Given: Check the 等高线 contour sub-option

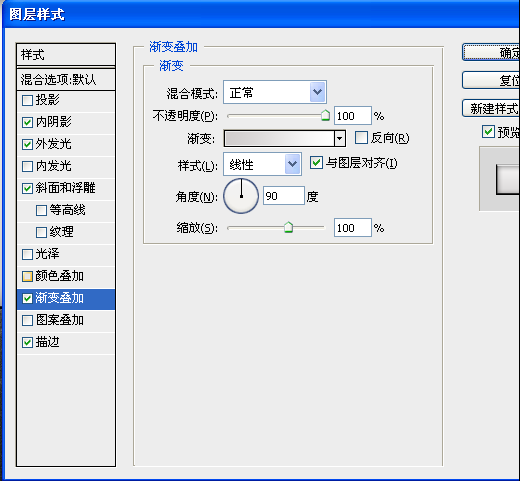Looking at the screenshot, I should click(x=41, y=210).
